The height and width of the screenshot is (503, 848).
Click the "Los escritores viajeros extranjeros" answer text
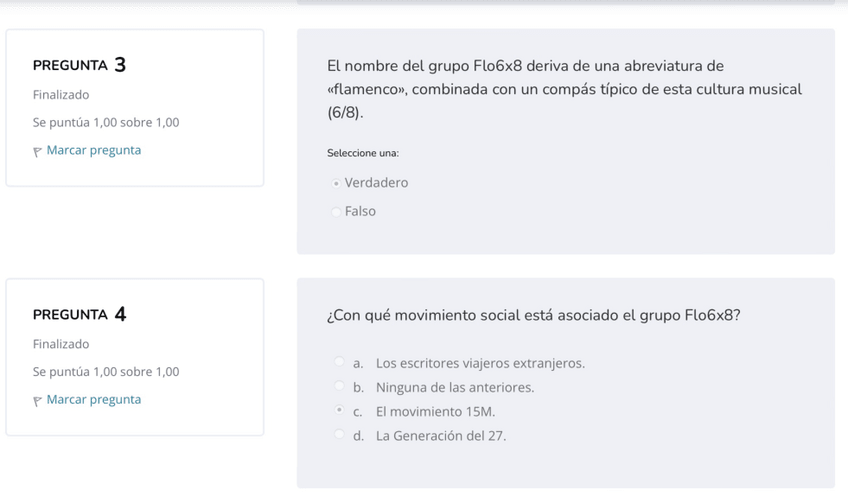pos(480,363)
